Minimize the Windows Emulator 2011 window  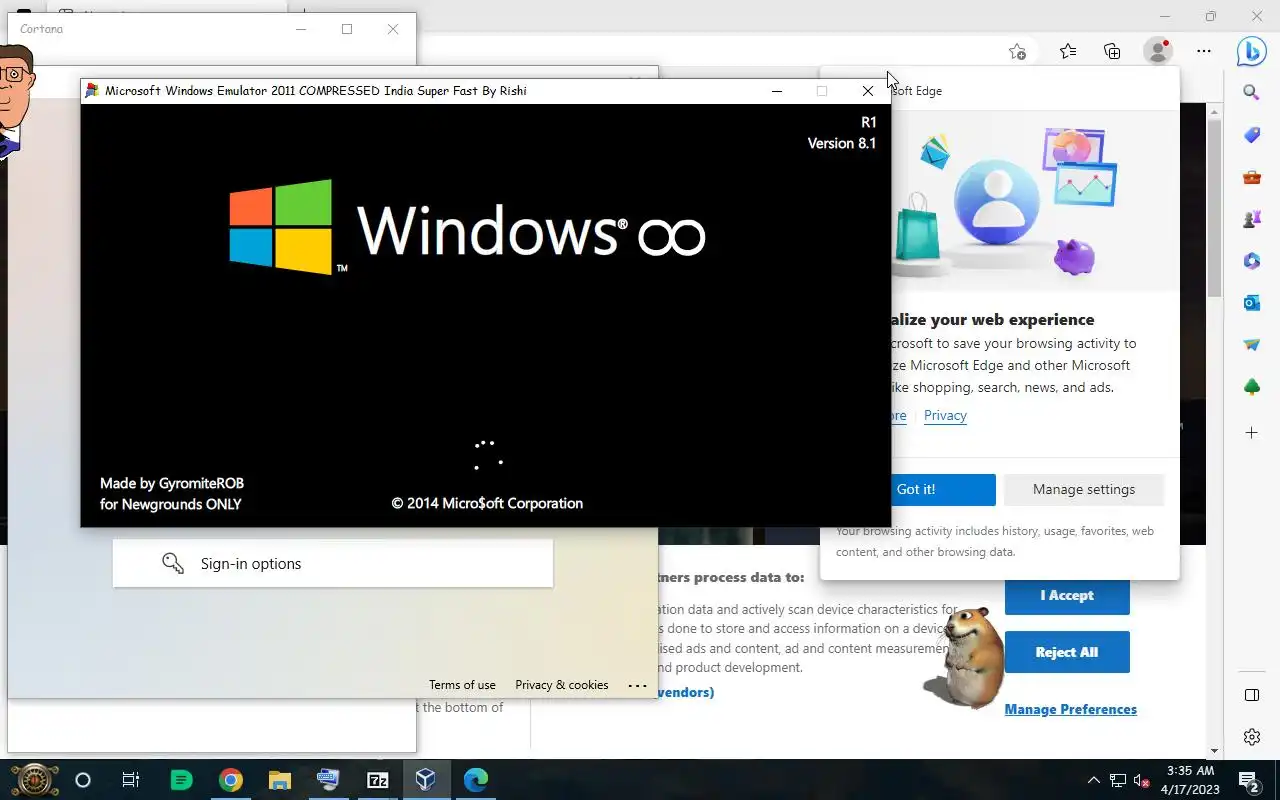776,91
